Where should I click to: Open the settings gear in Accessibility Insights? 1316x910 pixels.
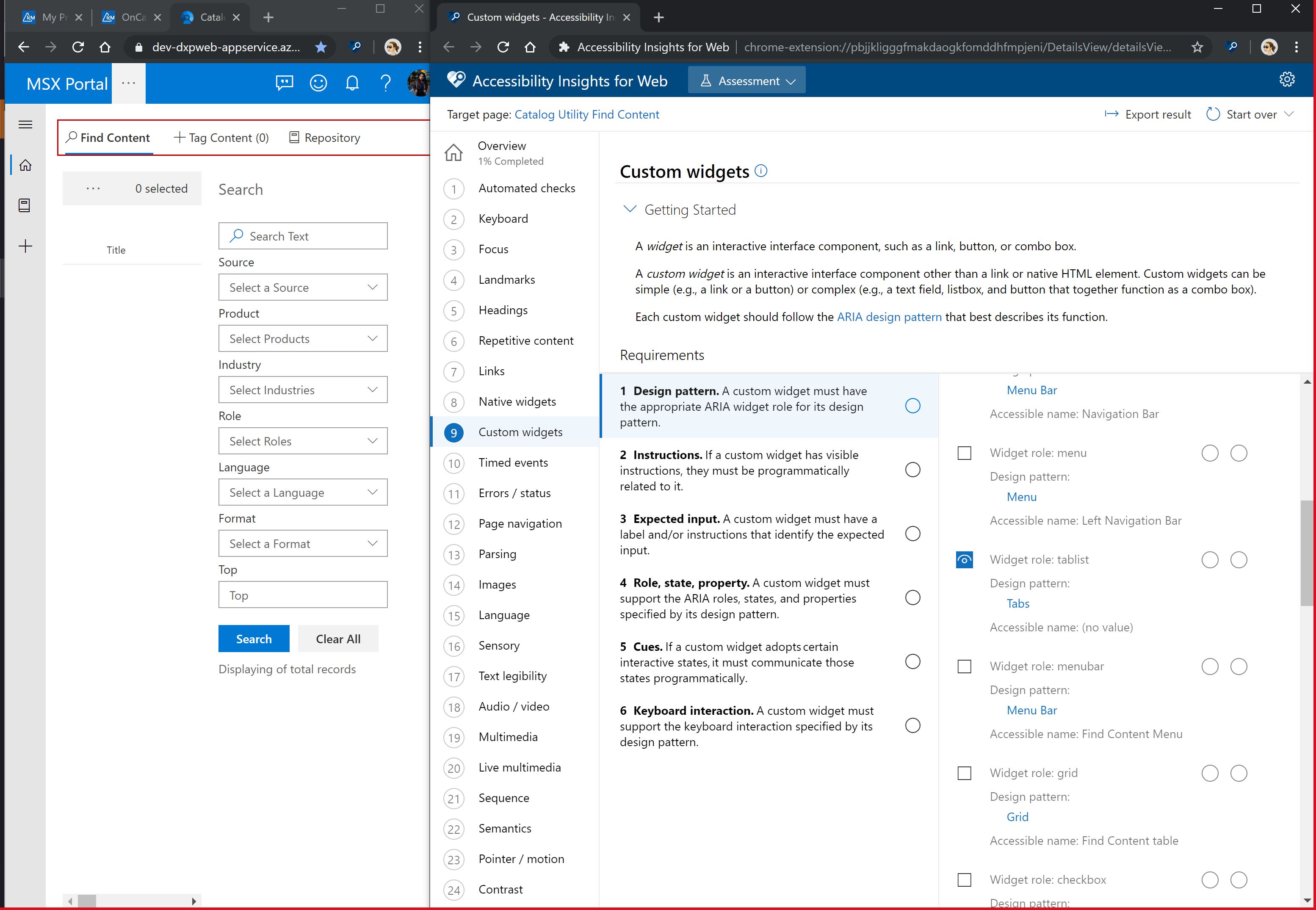(1286, 80)
